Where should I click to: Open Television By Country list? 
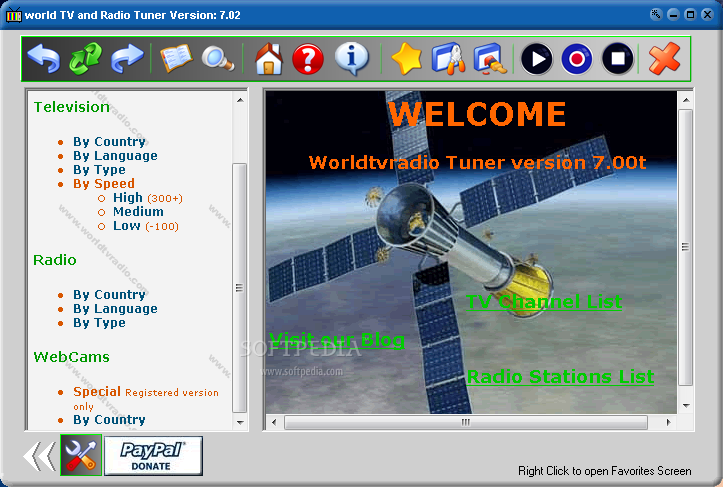109,142
